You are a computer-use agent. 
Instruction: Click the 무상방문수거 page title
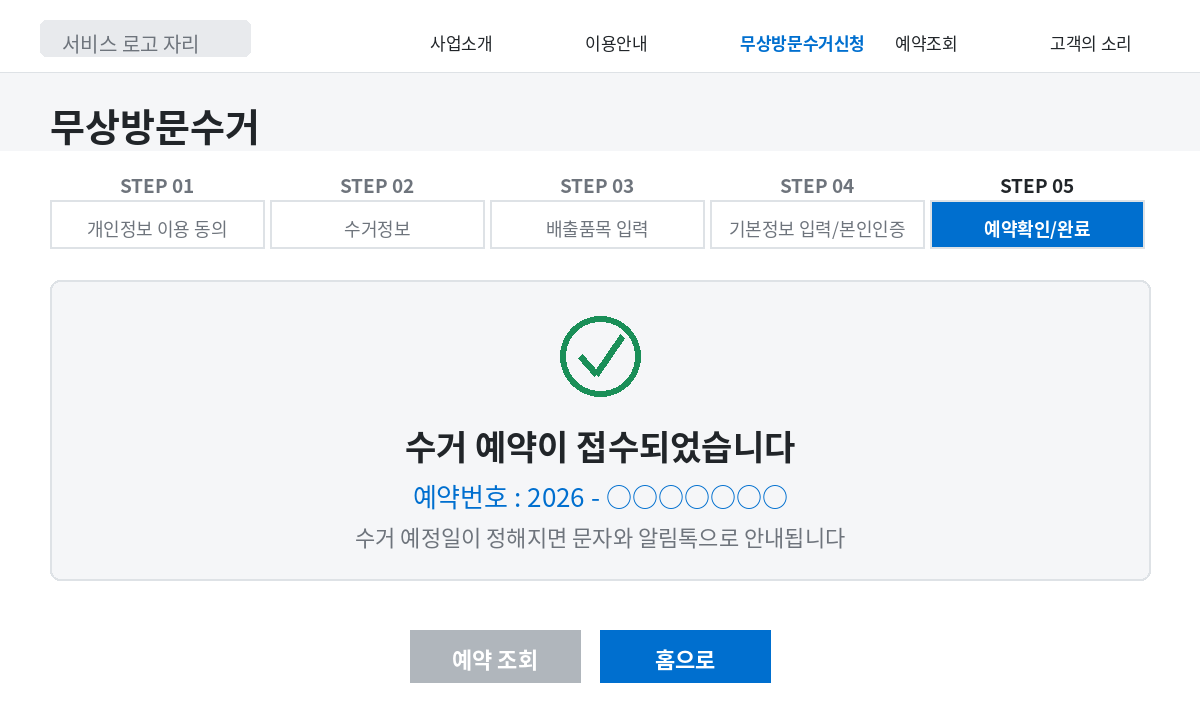(x=154, y=127)
